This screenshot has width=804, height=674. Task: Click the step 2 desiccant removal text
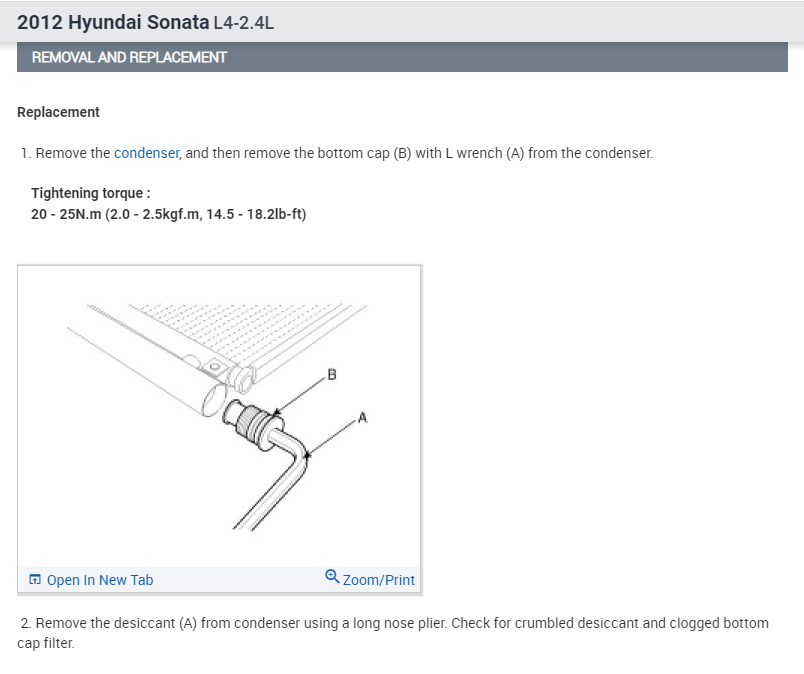pos(393,633)
